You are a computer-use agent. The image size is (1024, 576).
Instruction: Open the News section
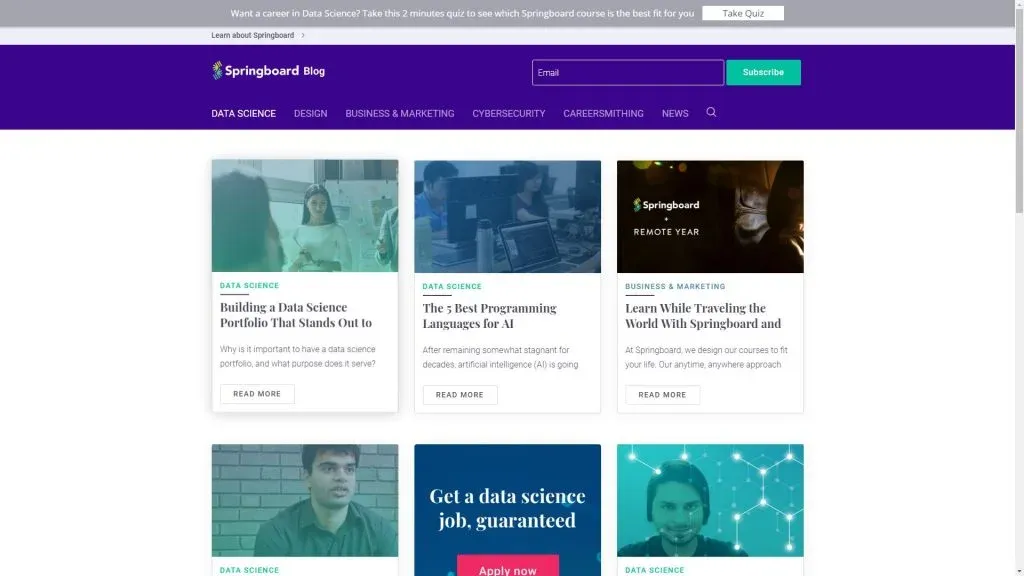[674, 113]
